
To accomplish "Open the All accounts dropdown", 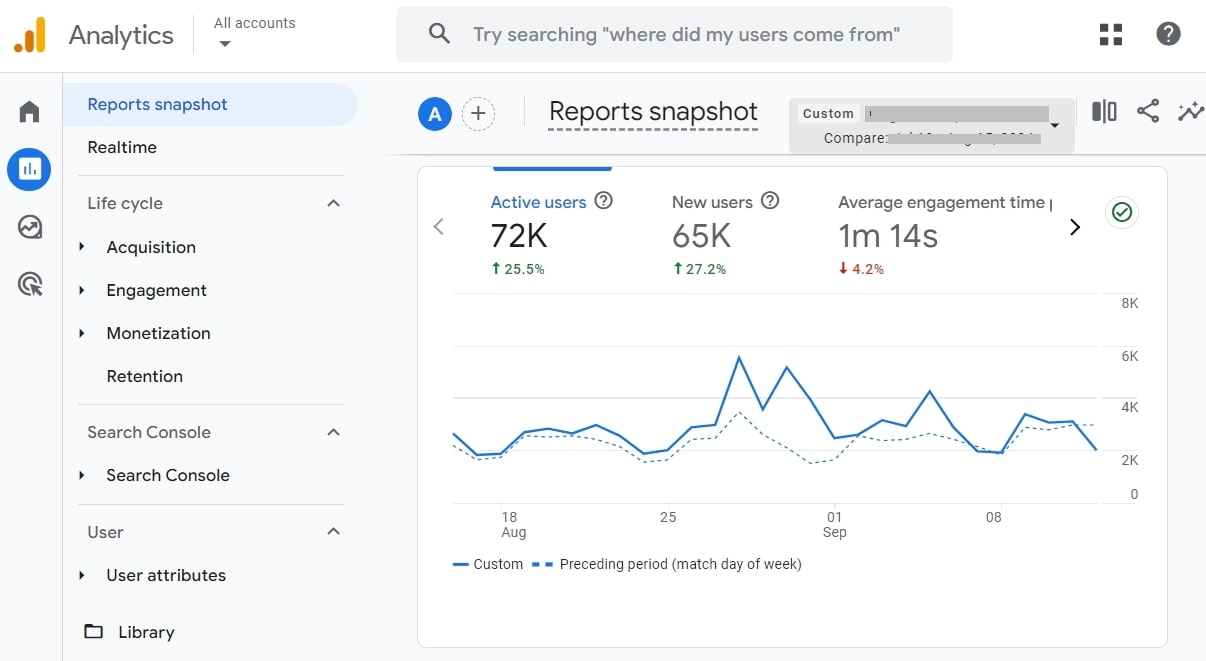I will (254, 33).
